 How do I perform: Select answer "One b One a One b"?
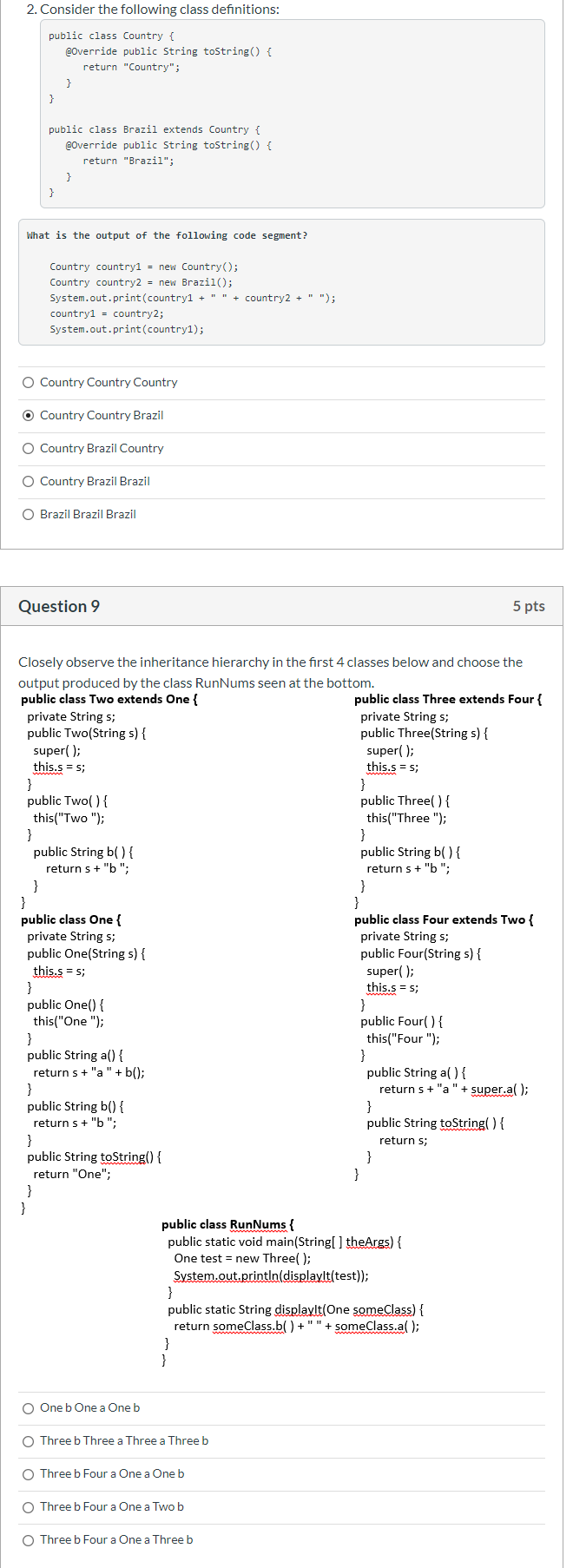(88, 1407)
